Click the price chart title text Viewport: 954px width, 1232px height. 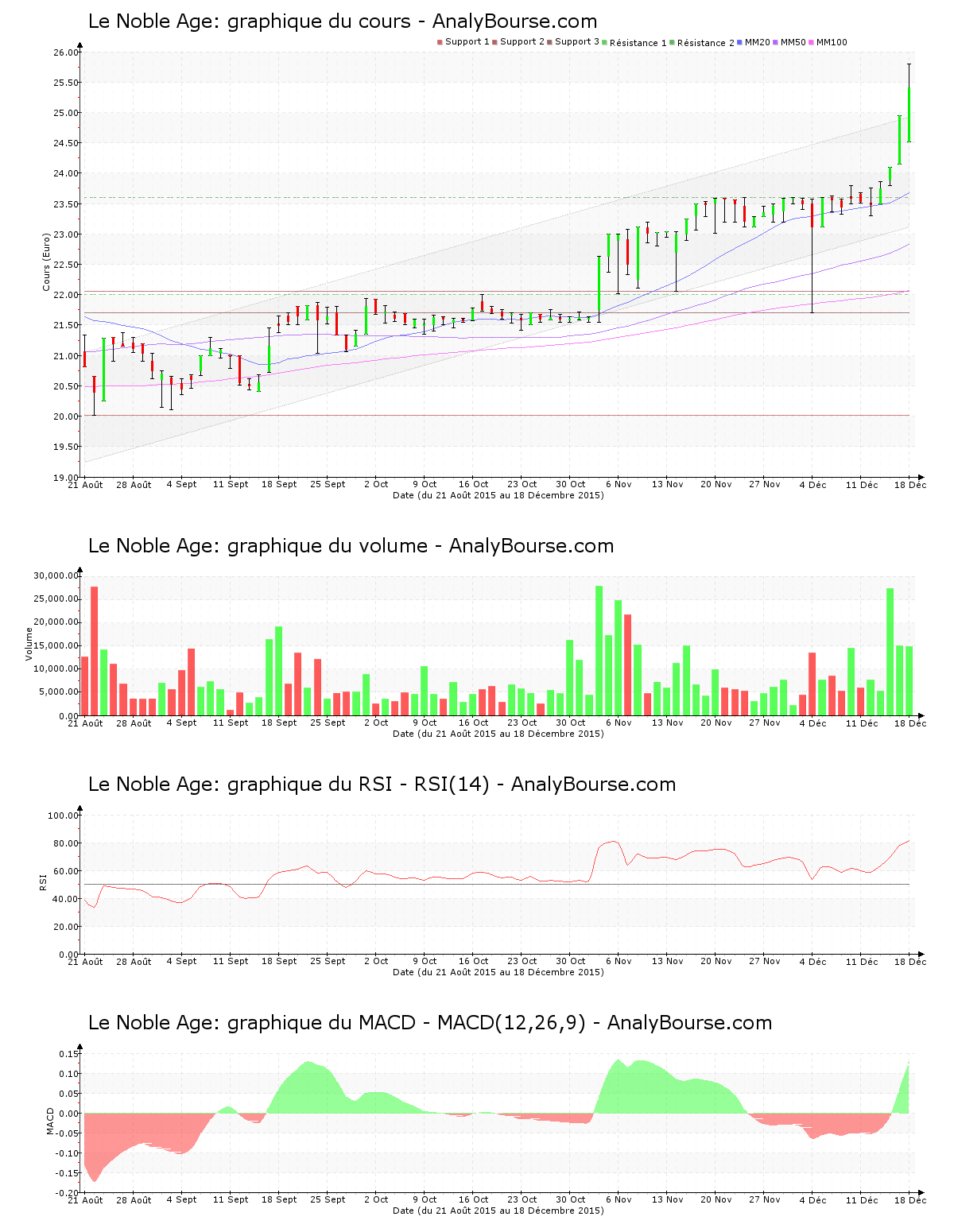343,21
